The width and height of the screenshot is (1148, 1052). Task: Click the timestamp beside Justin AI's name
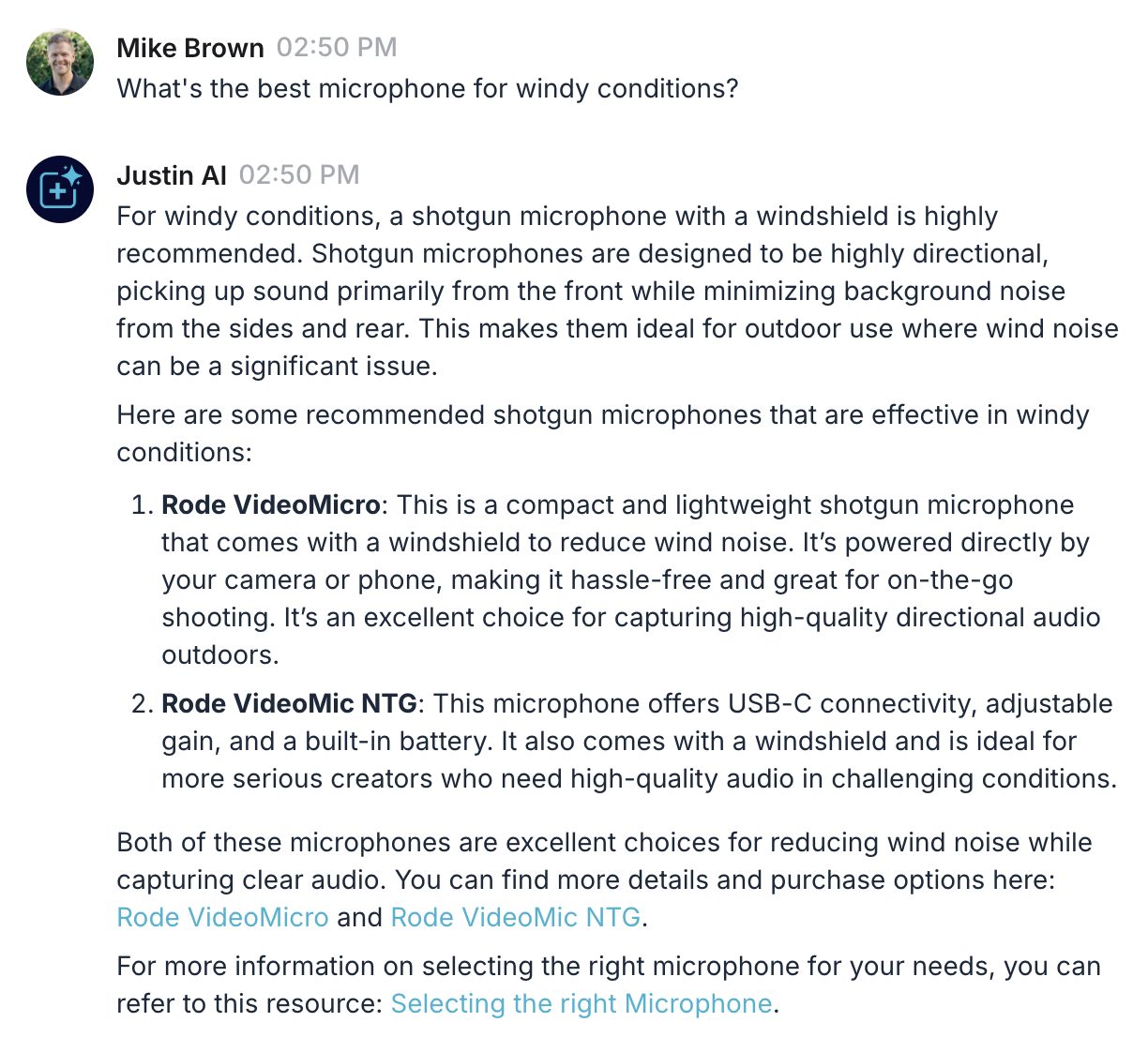pyautogui.click(x=299, y=175)
